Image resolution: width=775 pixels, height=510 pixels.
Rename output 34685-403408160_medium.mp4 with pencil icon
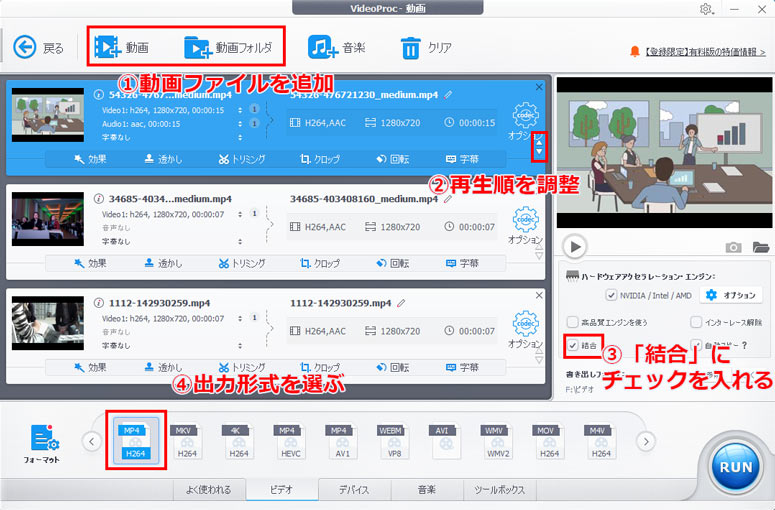pos(448,199)
